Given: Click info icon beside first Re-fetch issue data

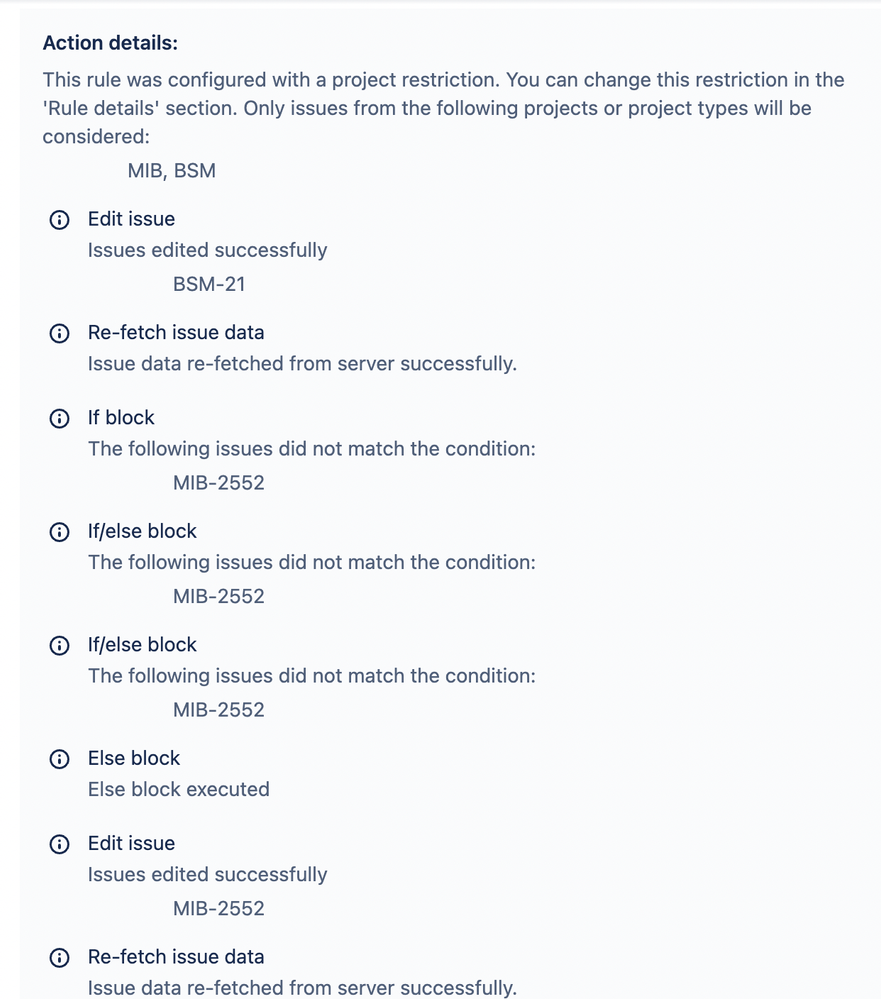Looking at the screenshot, I should tap(59, 333).
